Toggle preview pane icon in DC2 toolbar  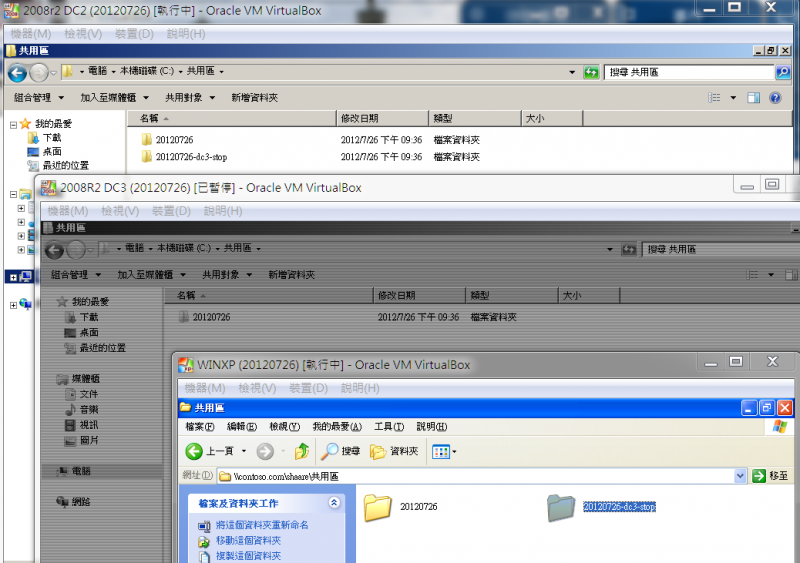[x=754, y=97]
